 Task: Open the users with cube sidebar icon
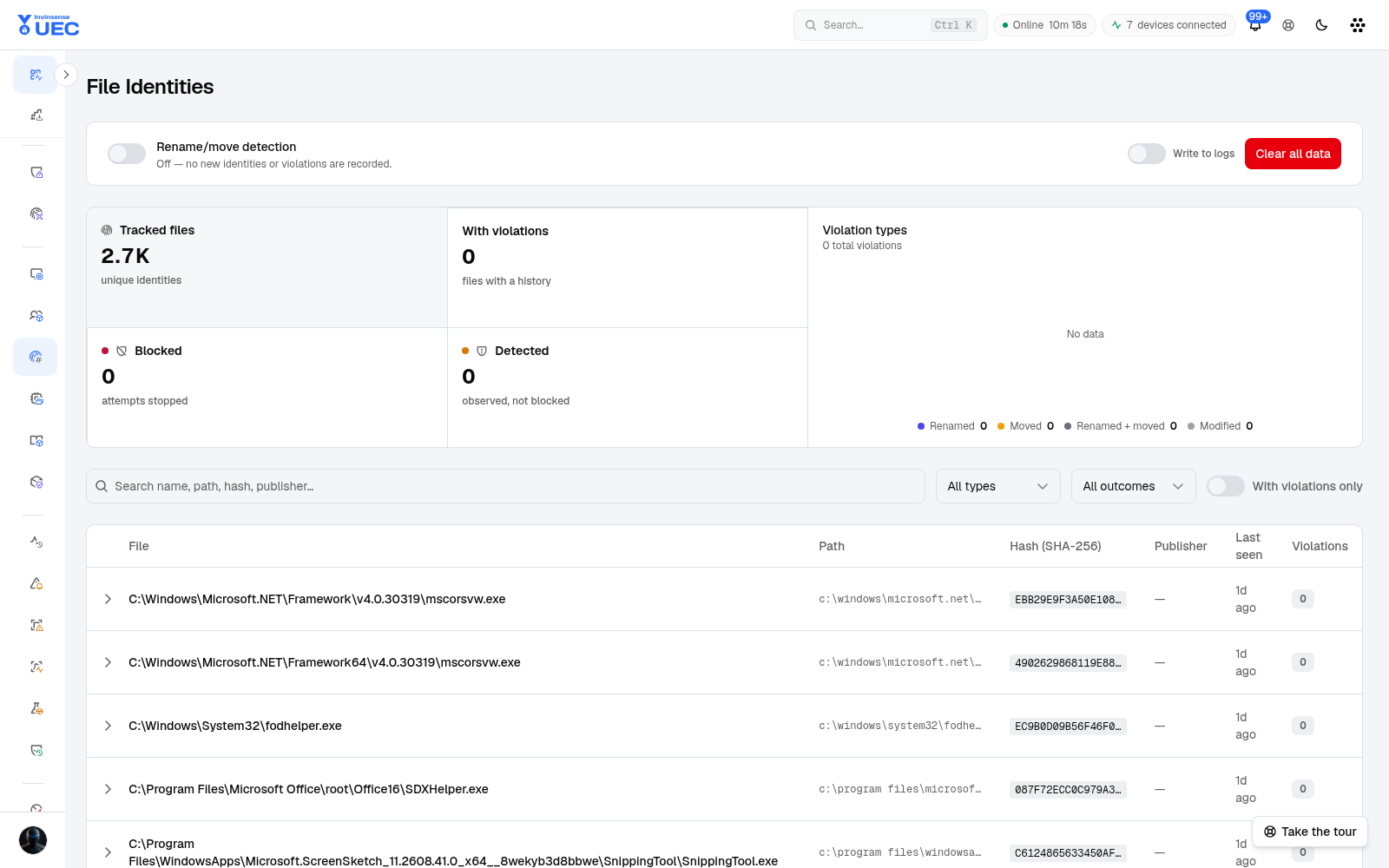[36, 316]
